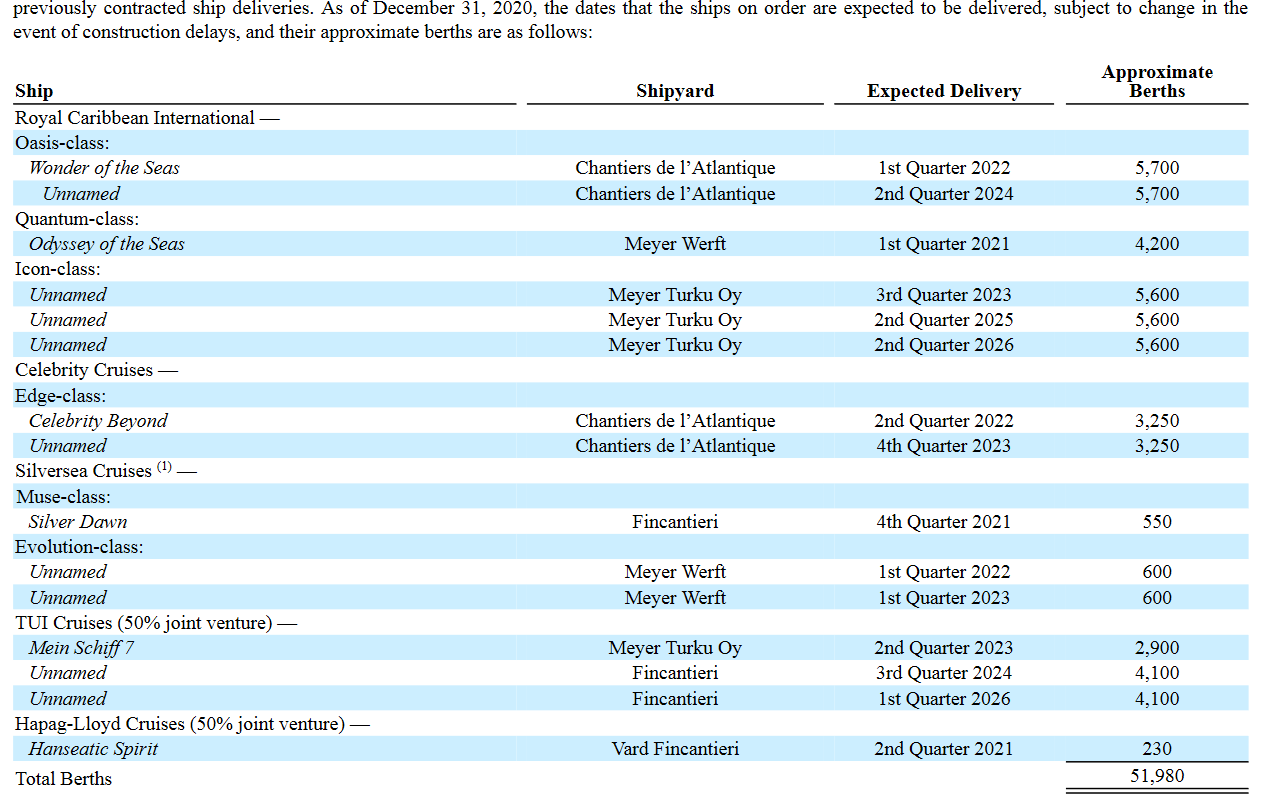Viewport: 1265px width, 805px height.
Task: Click the footnote (1) beside Silversea Cruises
Action: [x=165, y=468]
